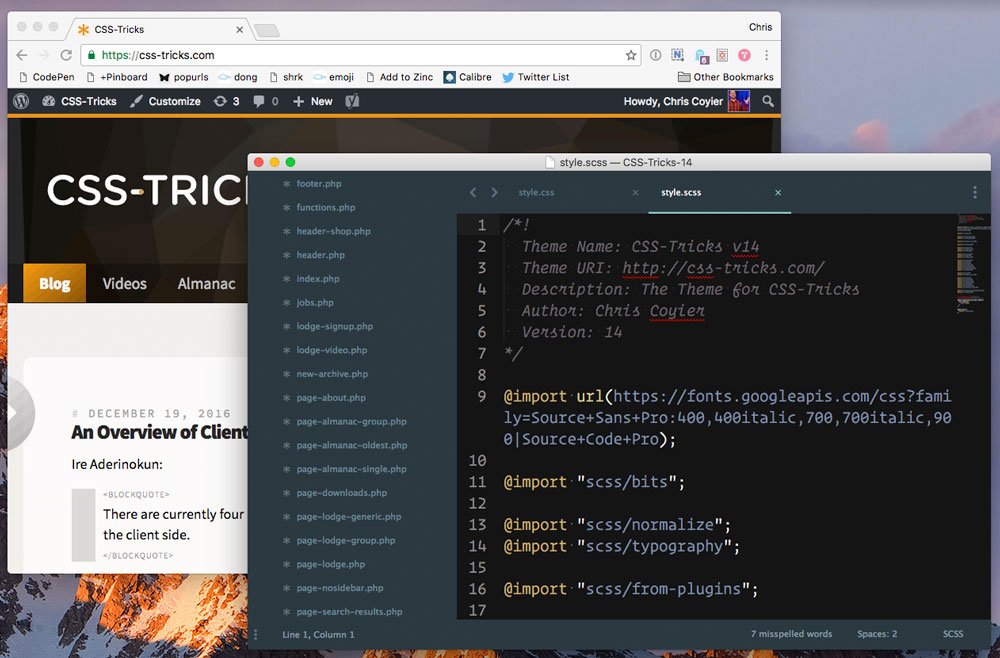This screenshot has width=1000, height=658.
Task: Open header.php in the sidebar
Action: (321, 255)
